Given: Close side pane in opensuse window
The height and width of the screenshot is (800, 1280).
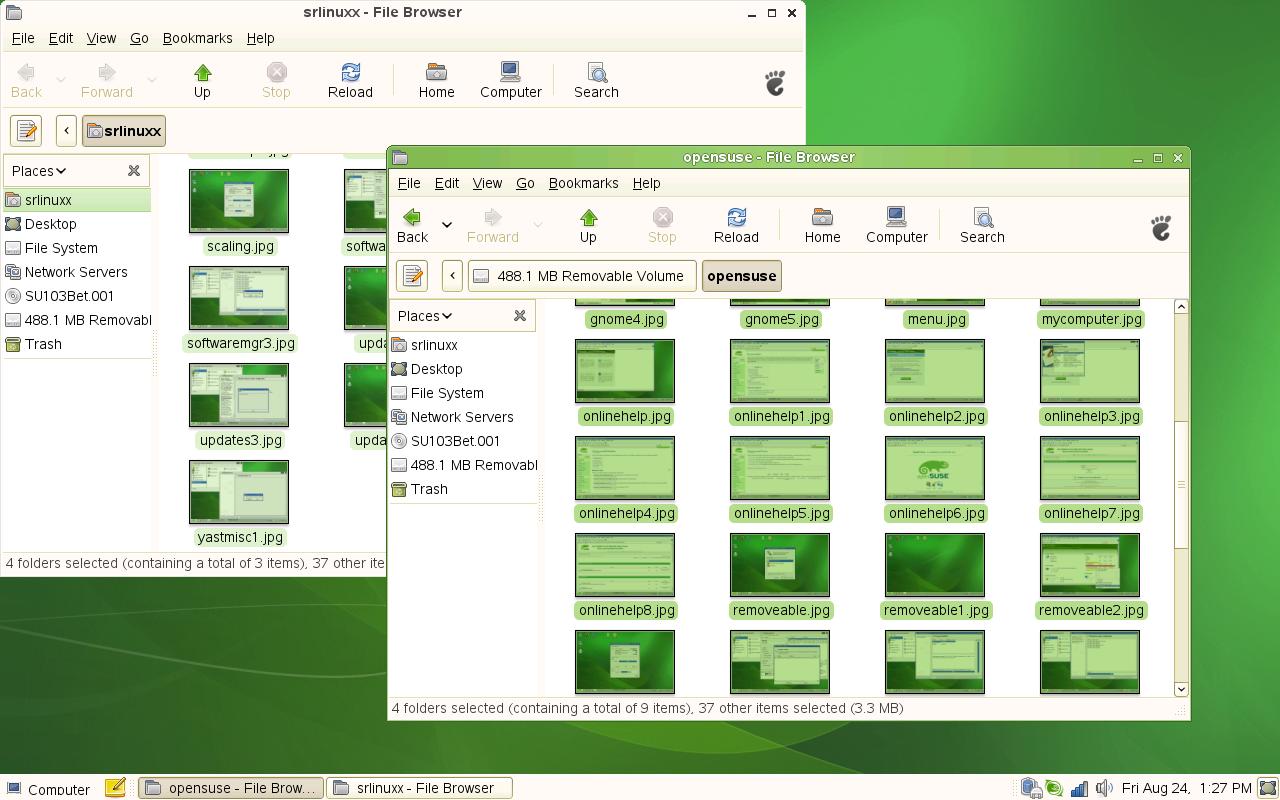Looking at the screenshot, I should pyautogui.click(x=520, y=316).
